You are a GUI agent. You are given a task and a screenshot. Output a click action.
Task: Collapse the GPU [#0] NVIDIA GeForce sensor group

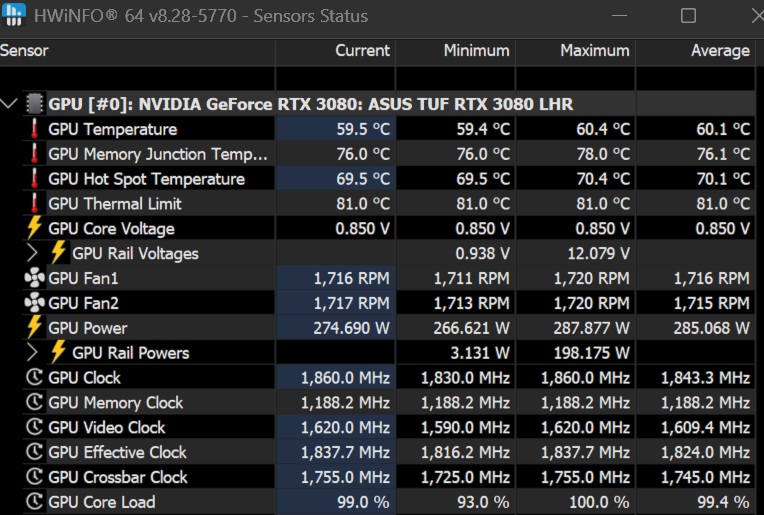(x=9, y=103)
